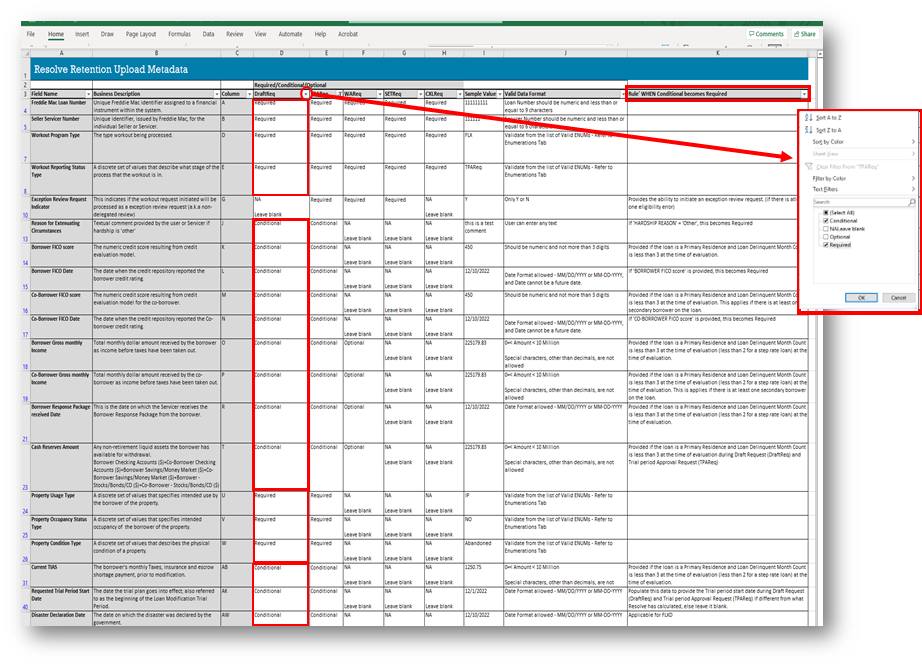Click the Select All corner triangle
The width and height of the screenshot is (922, 668).
[26, 53]
